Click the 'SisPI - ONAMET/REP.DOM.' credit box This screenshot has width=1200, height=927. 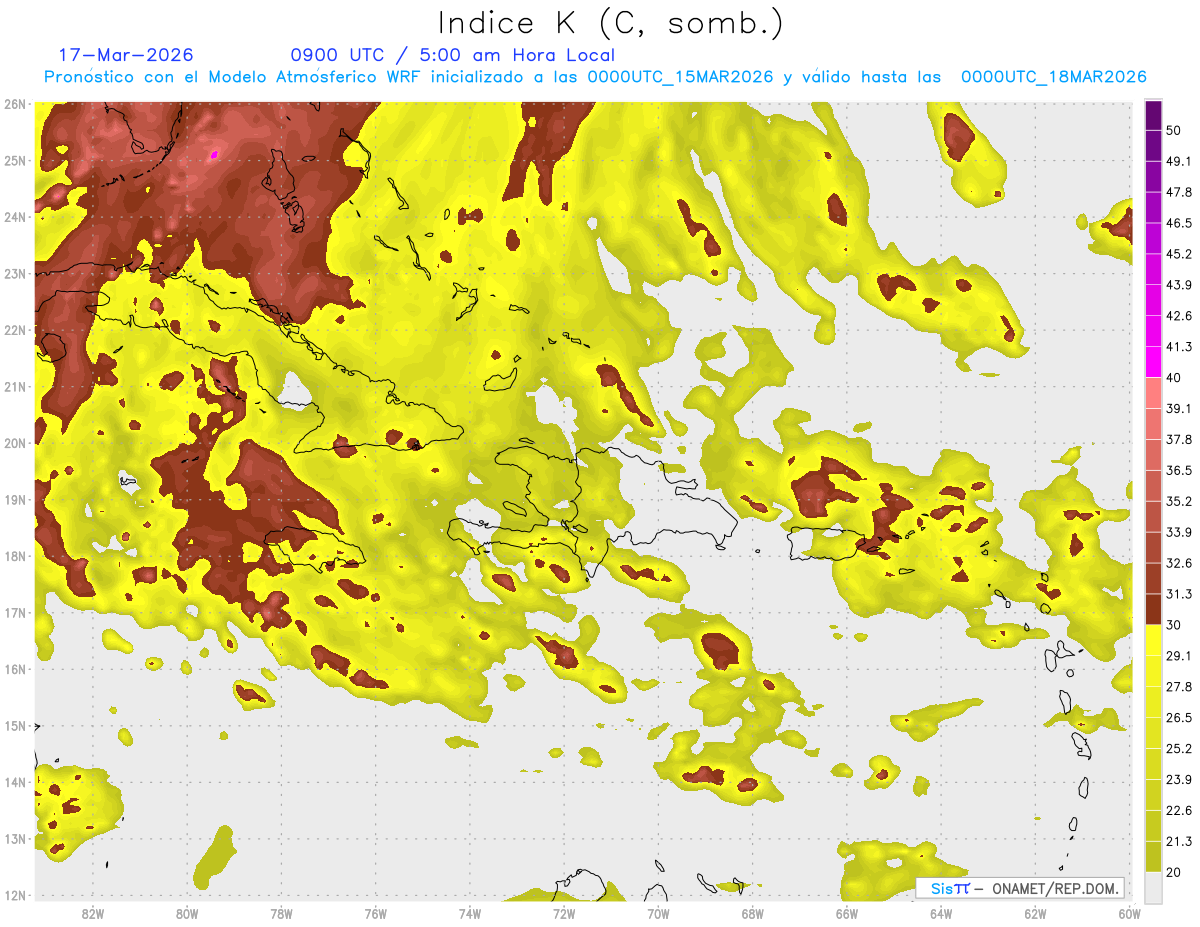1020,888
